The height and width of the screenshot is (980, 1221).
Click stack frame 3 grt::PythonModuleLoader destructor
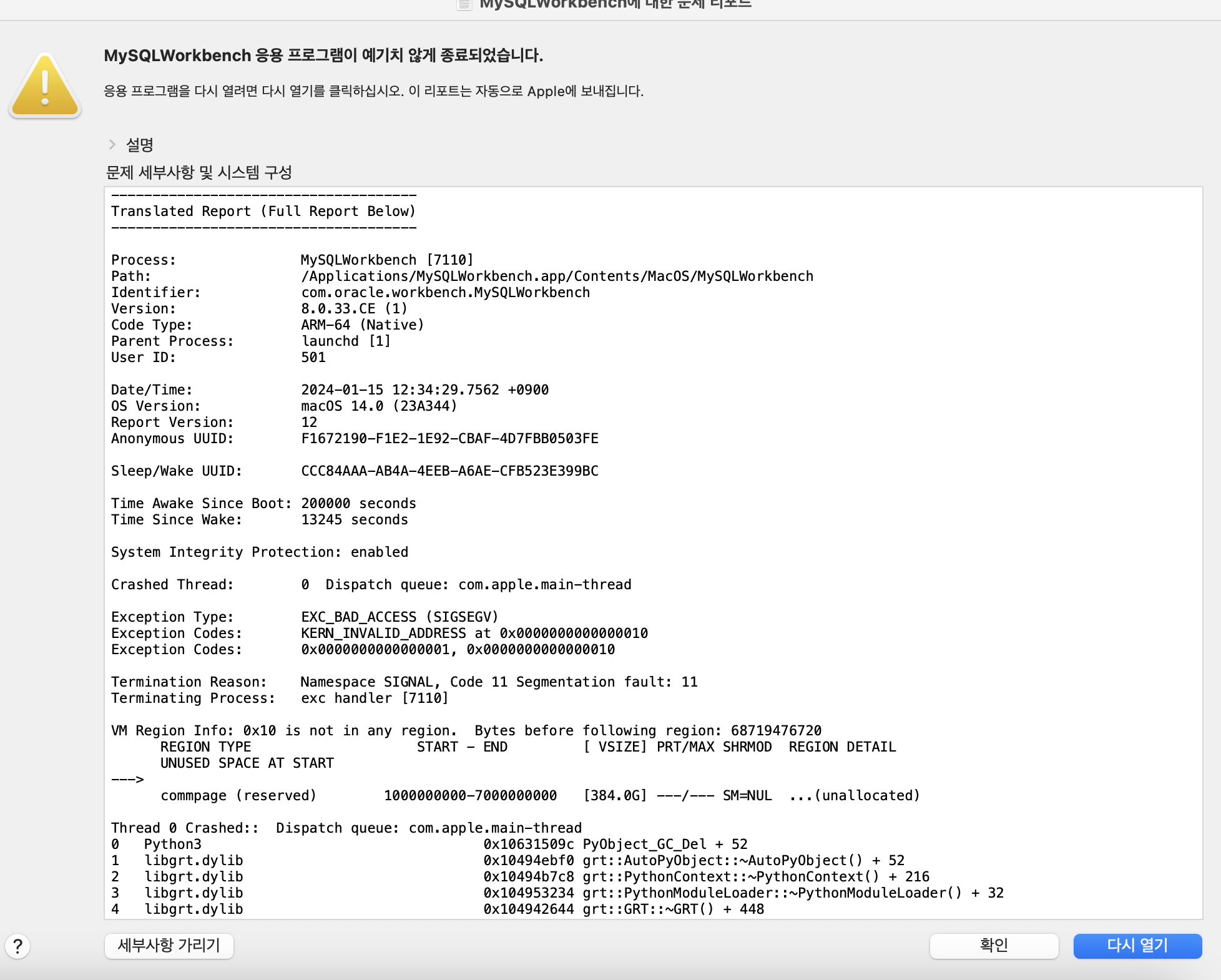coord(557,893)
